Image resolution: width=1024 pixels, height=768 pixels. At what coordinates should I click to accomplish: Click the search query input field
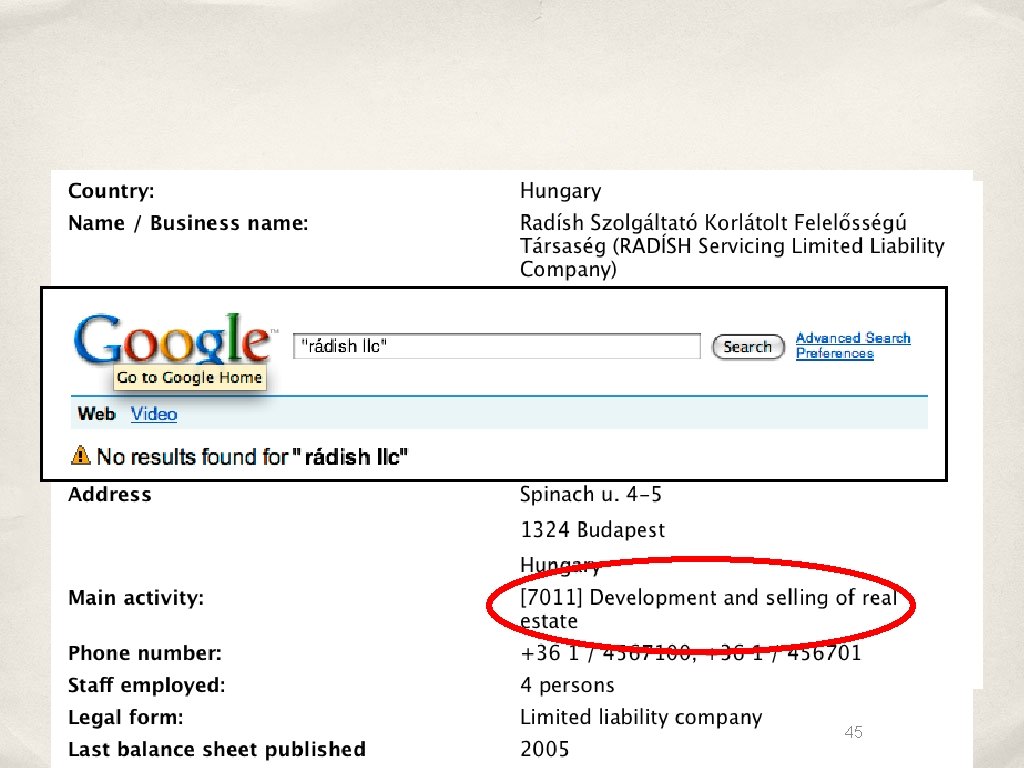coord(497,345)
